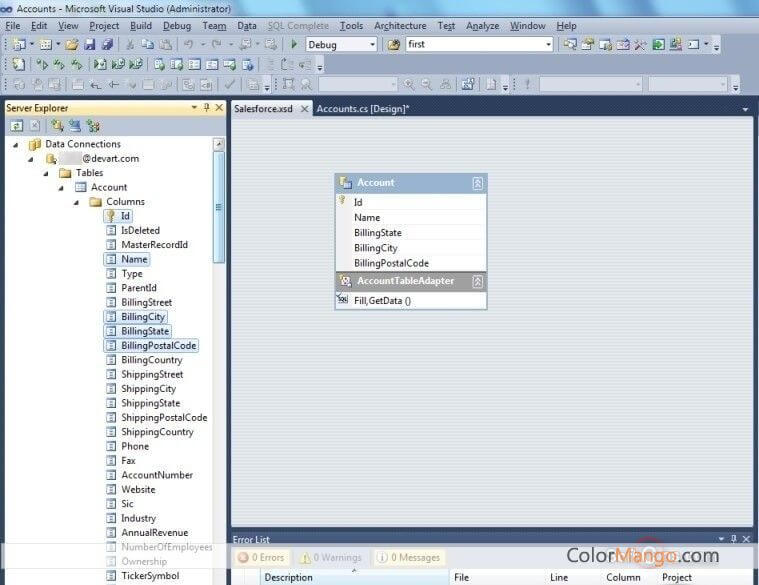Select the BillingCountry column in tree
The image size is (759, 585).
coord(152,360)
